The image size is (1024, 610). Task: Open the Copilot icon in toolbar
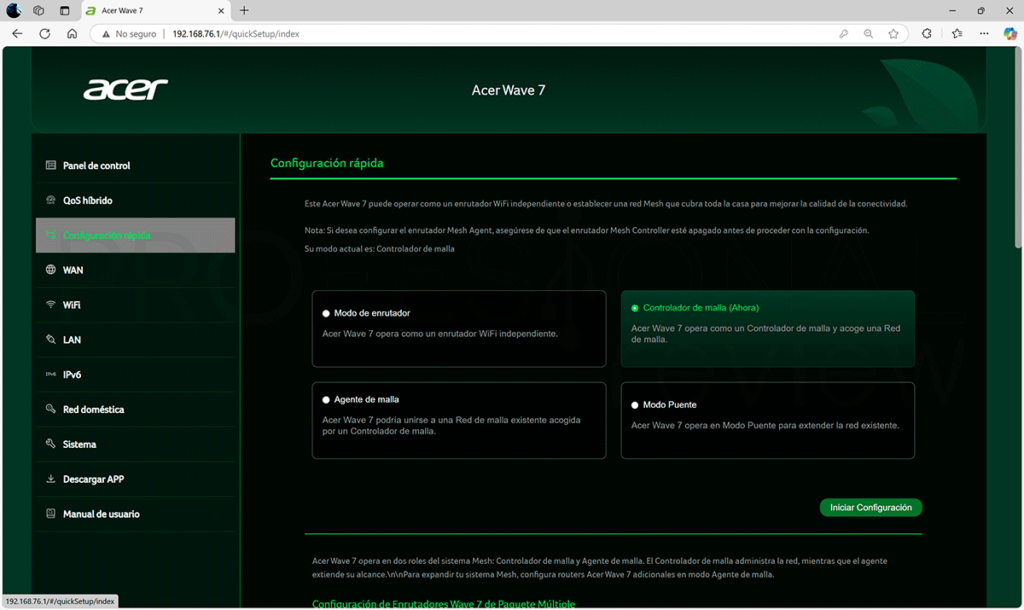[1010, 33]
